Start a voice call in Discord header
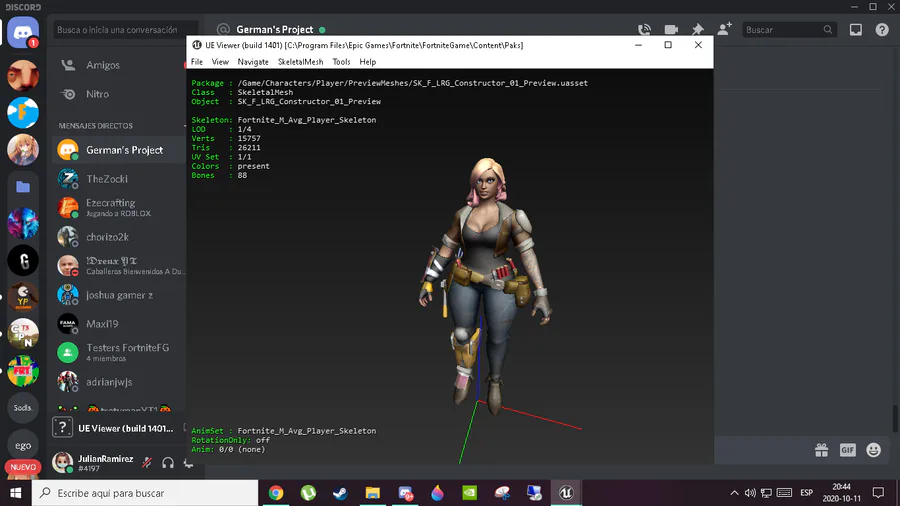This screenshot has width=900, height=506. [x=644, y=29]
